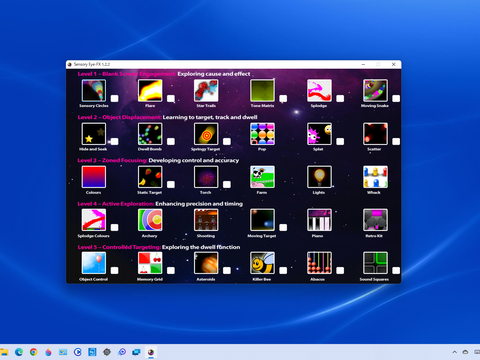Screen dimensions: 480x360
Task: Show hidden system tray icons
Action: 454,352
